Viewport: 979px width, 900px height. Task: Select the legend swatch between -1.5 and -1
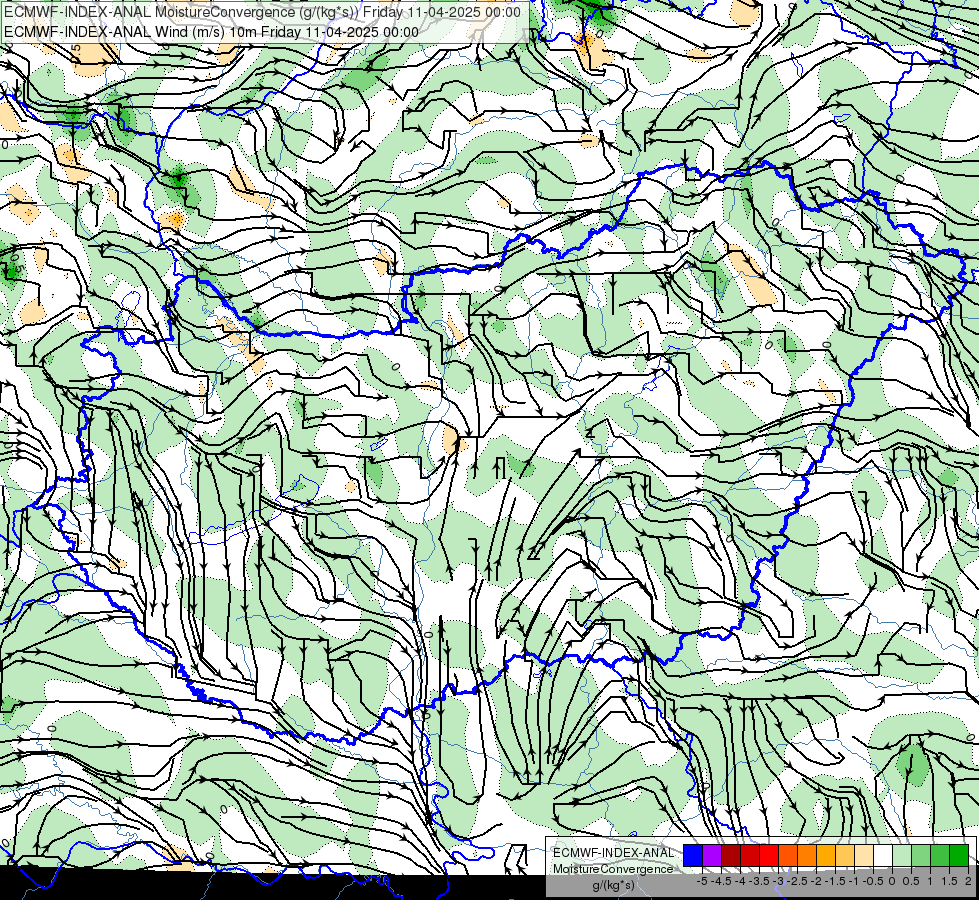point(845,856)
